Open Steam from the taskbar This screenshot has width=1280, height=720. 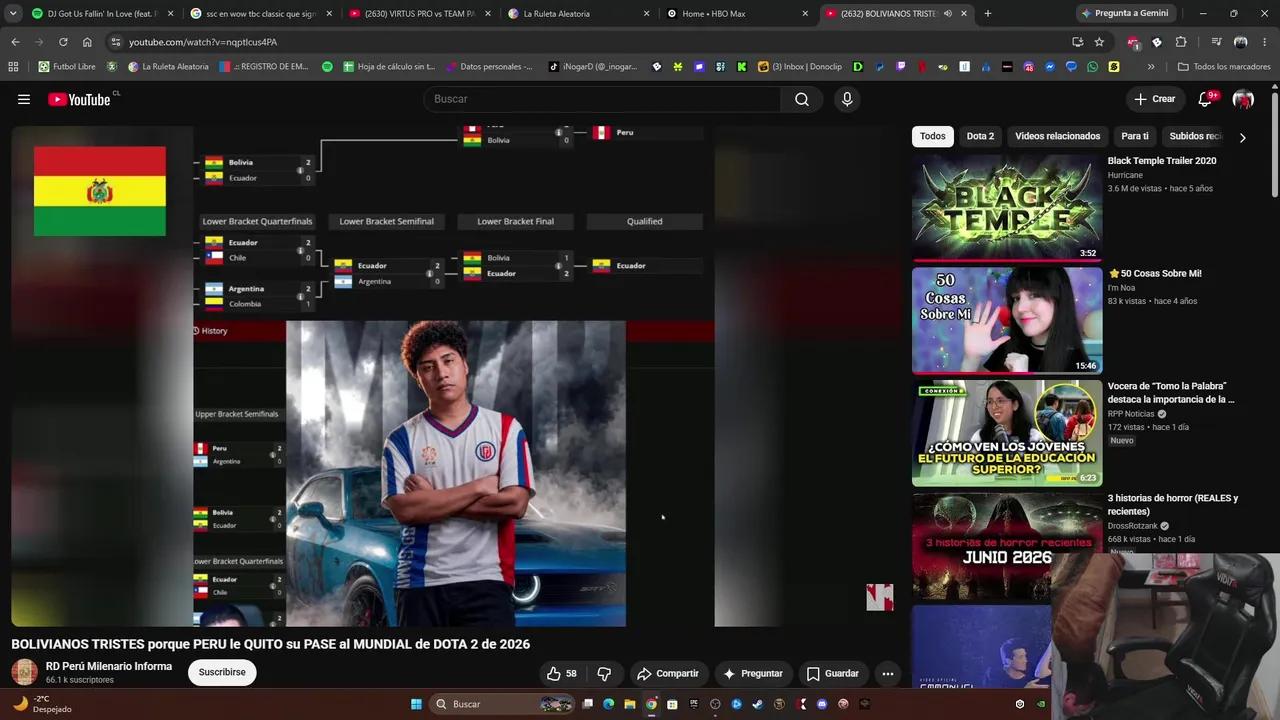(758, 704)
